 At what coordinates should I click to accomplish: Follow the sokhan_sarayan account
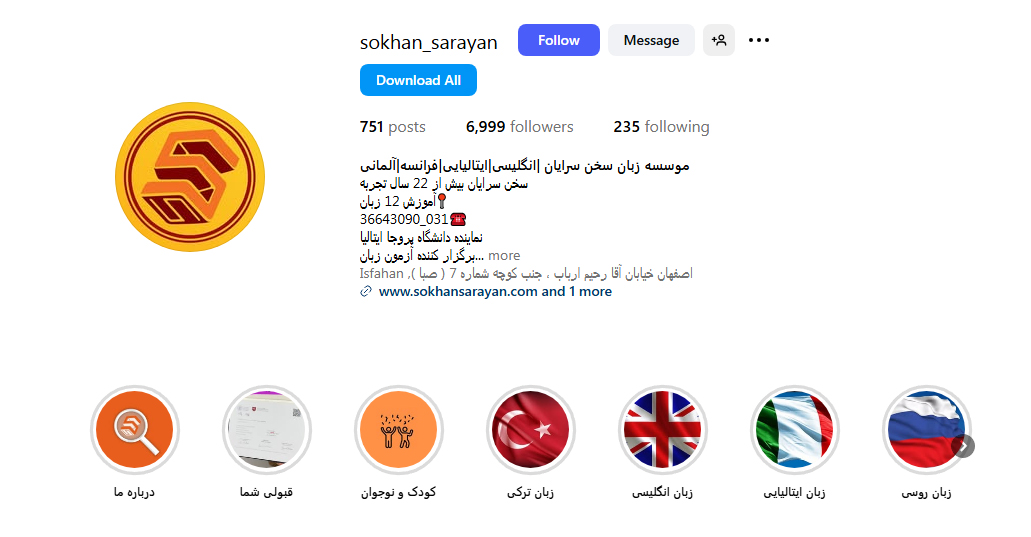(x=559, y=40)
